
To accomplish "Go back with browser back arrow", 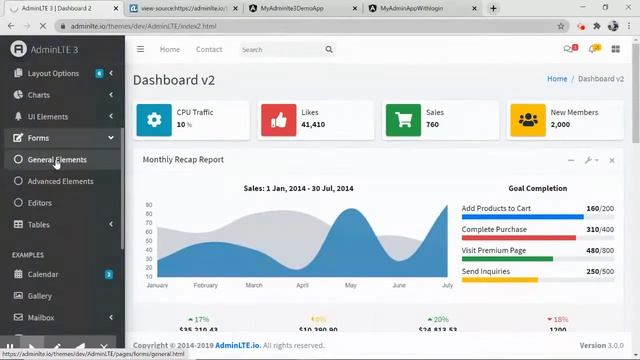I will [x=11, y=26].
